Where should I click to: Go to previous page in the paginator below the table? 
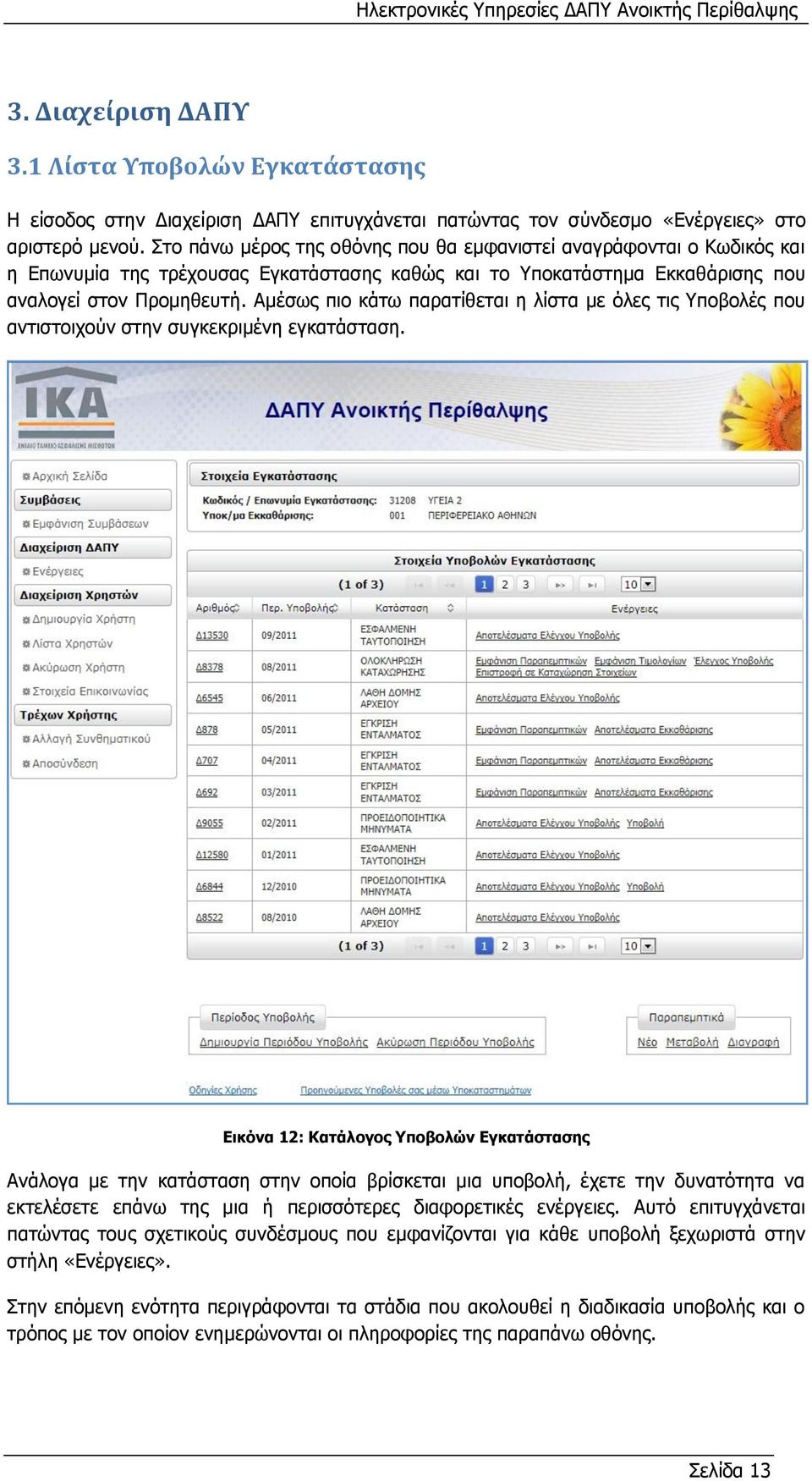click(450, 946)
